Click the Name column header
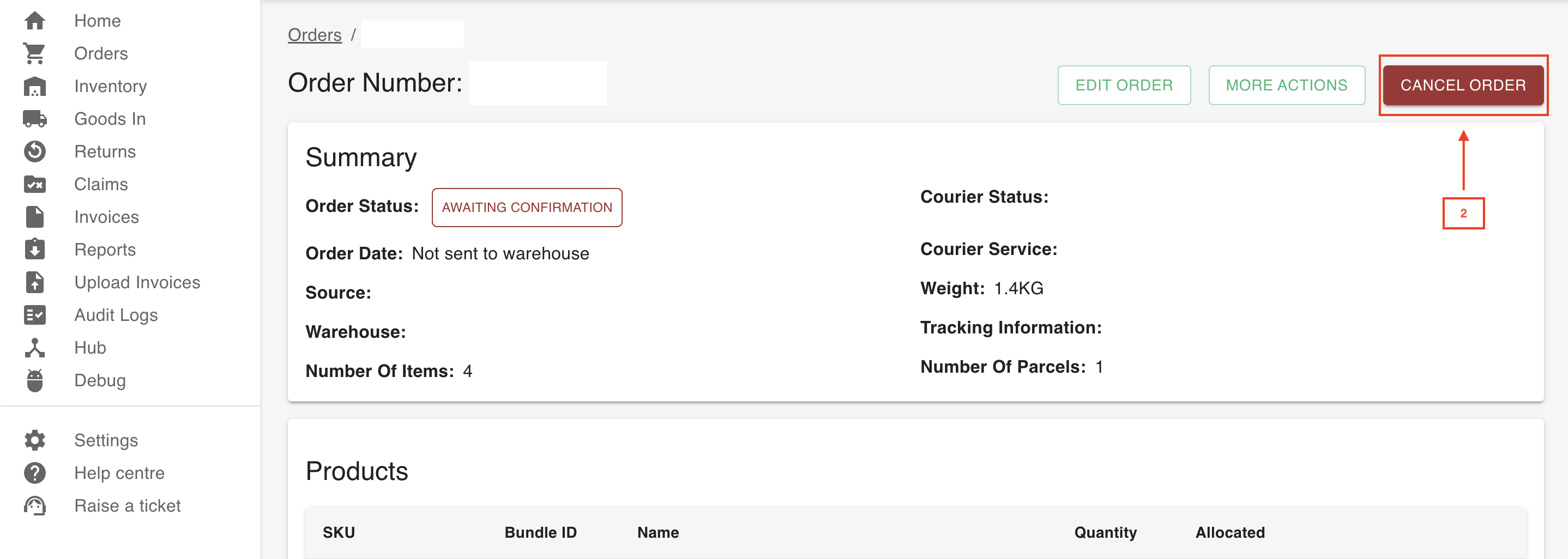 [658, 533]
